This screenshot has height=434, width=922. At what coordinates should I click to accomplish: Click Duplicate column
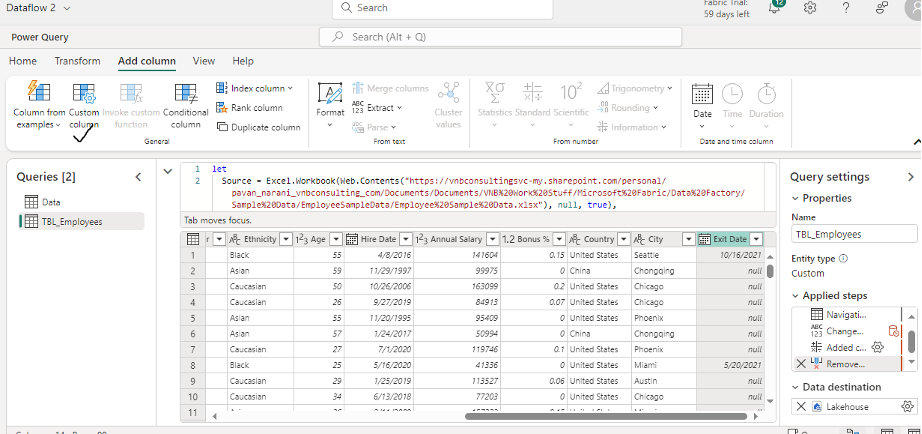[258, 127]
